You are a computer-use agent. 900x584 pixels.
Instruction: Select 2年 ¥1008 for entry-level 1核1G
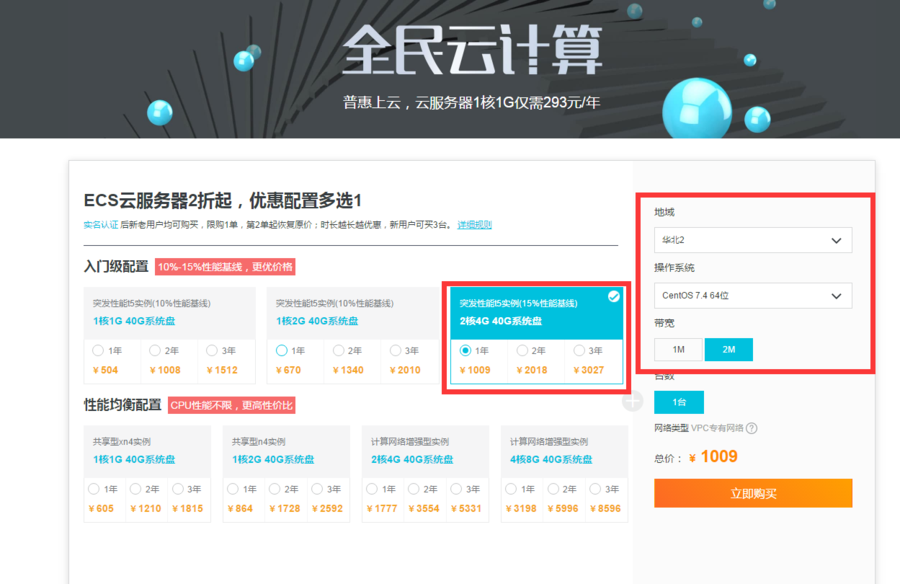pyautogui.click(x=155, y=350)
